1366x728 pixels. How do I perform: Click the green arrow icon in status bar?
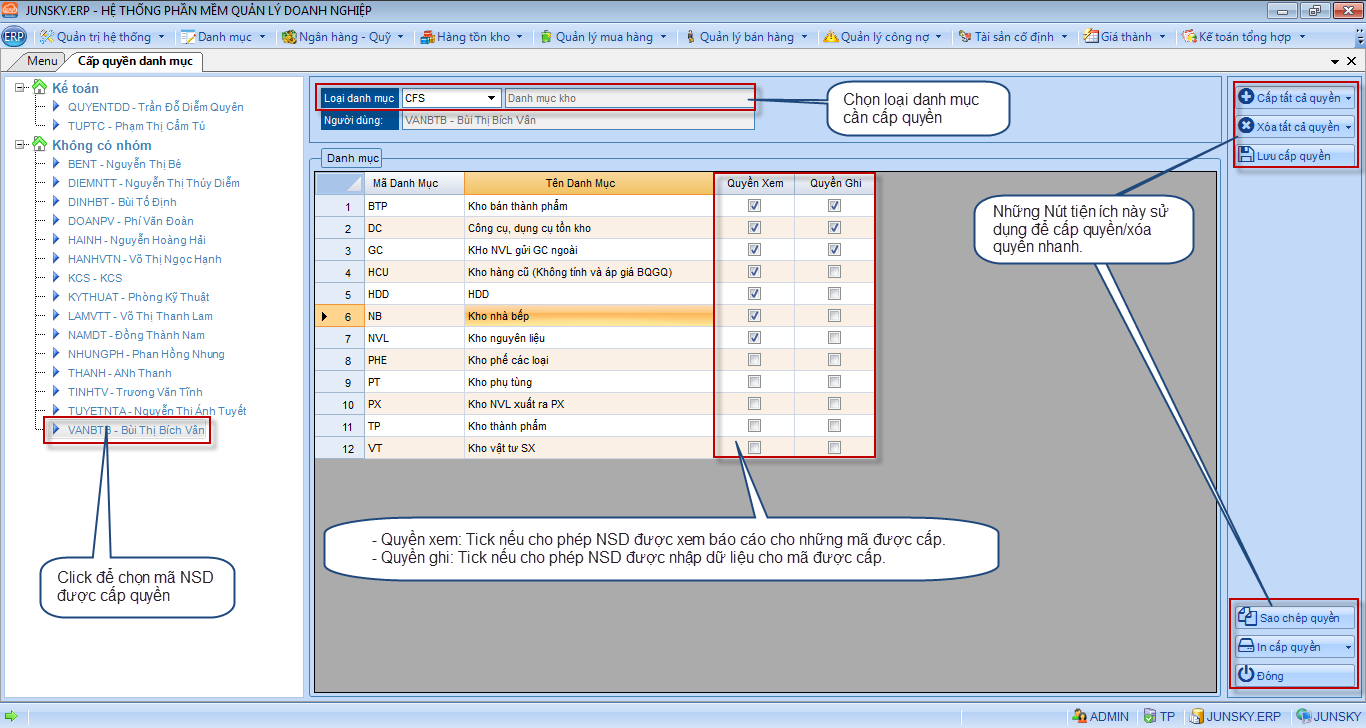(11, 716)
